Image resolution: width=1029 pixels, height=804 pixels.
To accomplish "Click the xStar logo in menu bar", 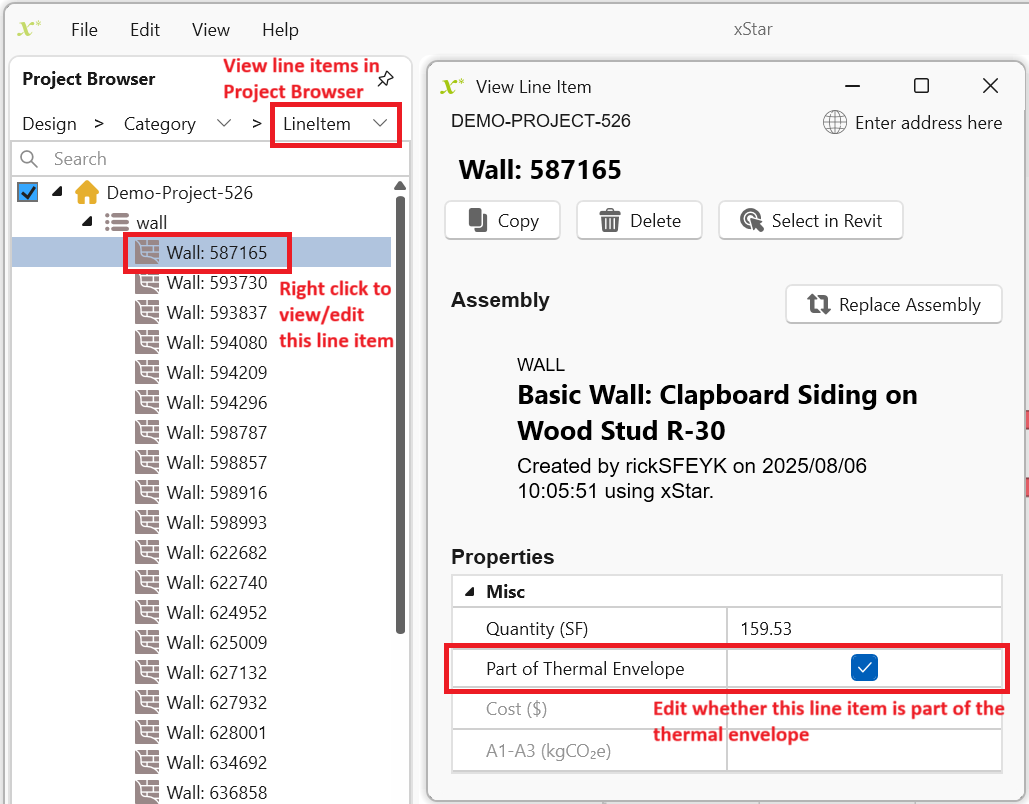I will (30, 29).
